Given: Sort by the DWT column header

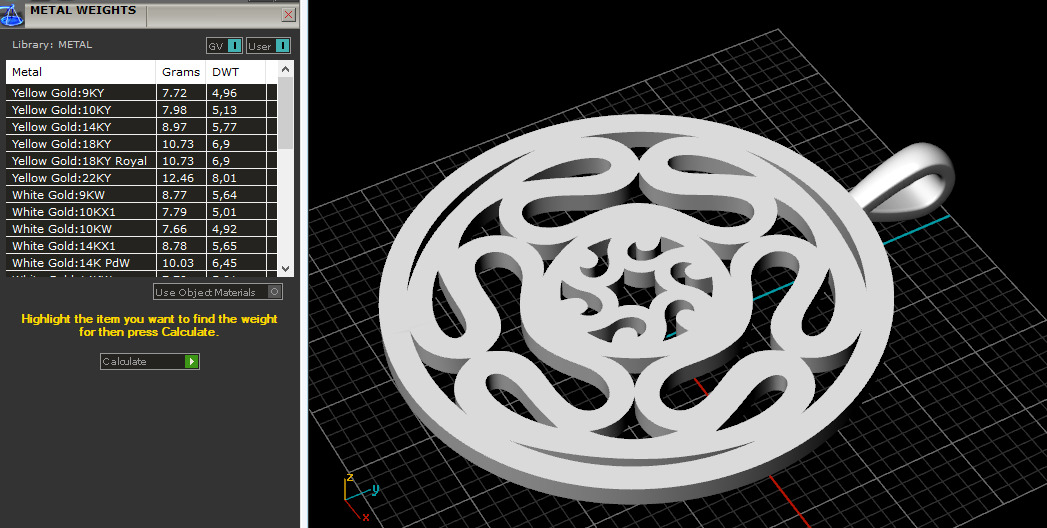Looking at the screenshot, I should pyautogui.click(x=236, y=72).
